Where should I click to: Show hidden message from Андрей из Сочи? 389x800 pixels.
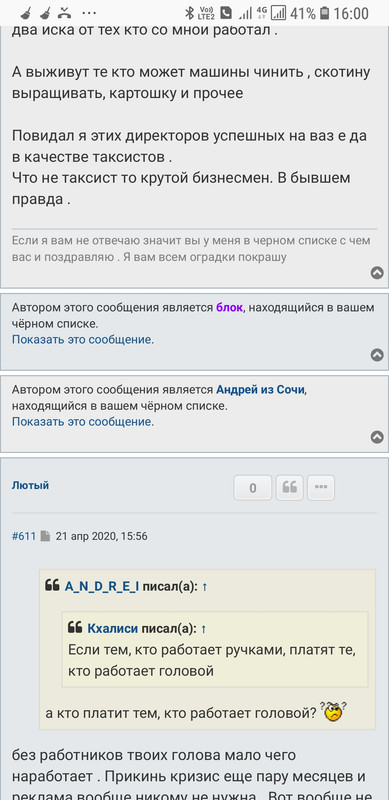83,422
